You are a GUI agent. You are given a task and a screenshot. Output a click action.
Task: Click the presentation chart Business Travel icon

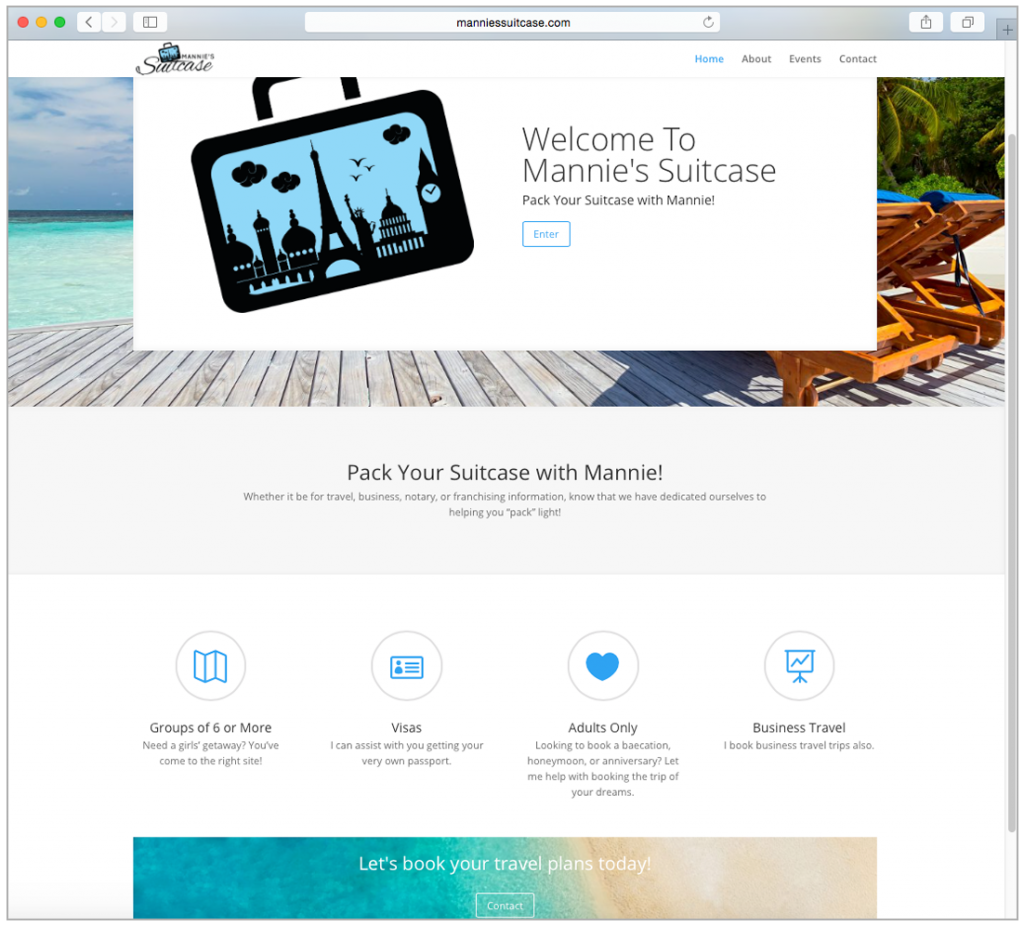point(799,666)
